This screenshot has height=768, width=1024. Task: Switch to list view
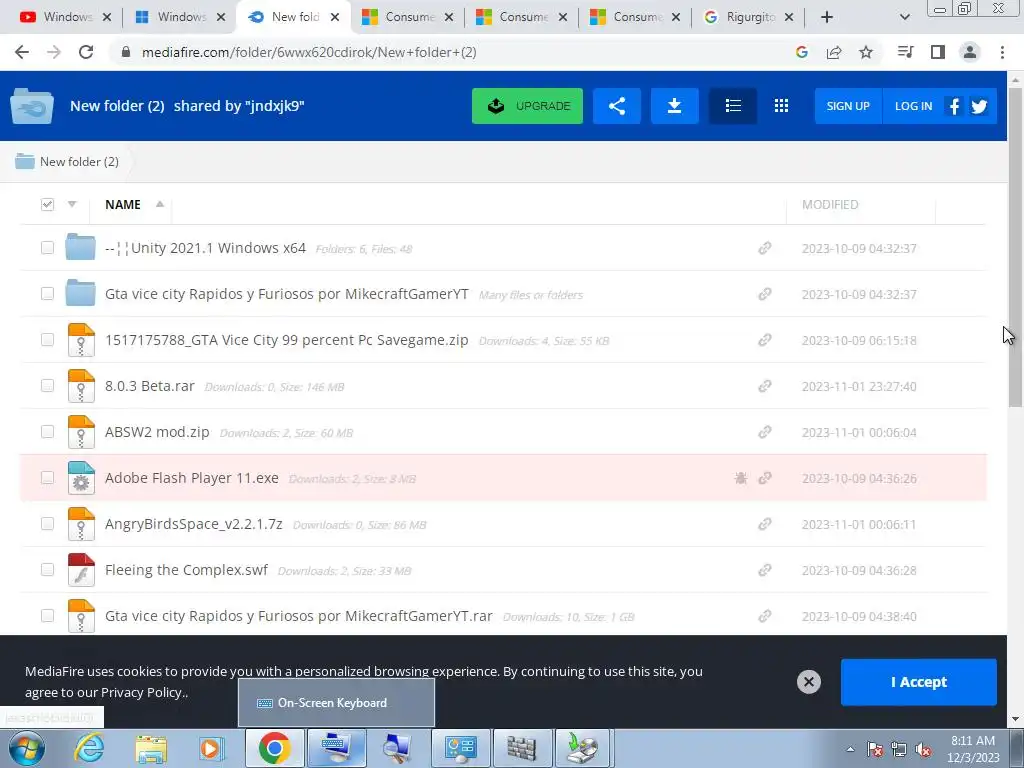(x=733, y=106)
